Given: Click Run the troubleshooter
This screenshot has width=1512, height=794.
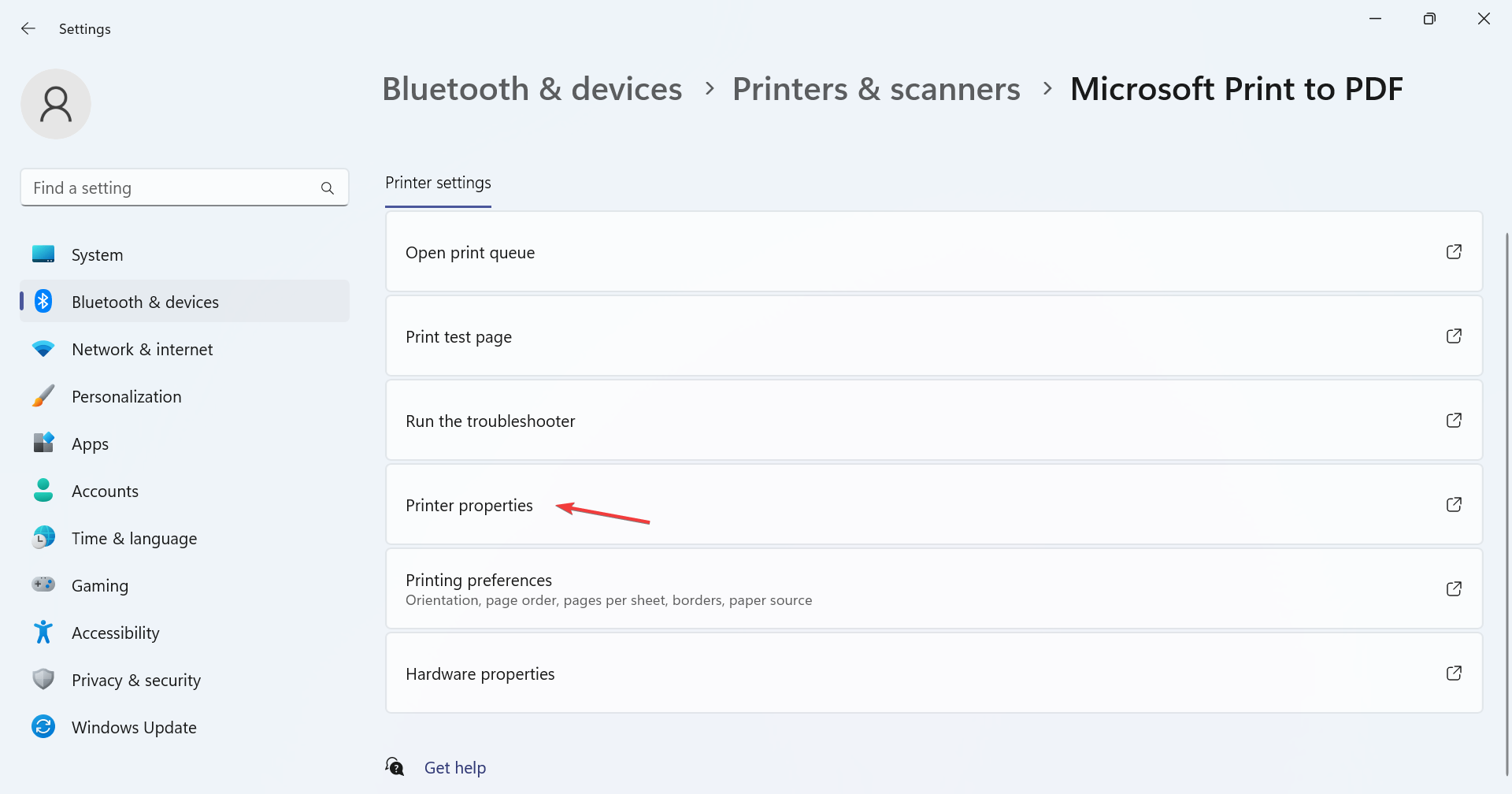Looking at the screenshot, I should (x=490, y=420).
